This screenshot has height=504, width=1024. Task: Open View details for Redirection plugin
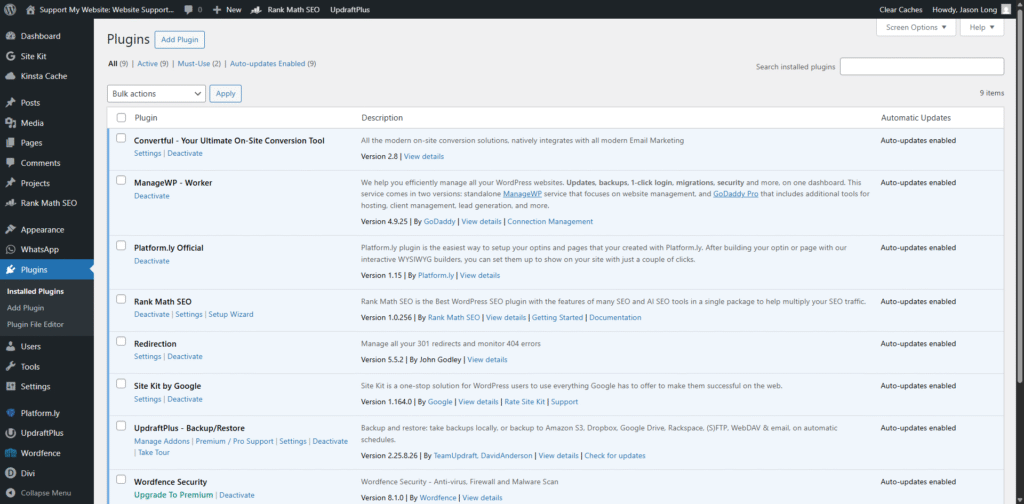487,360
